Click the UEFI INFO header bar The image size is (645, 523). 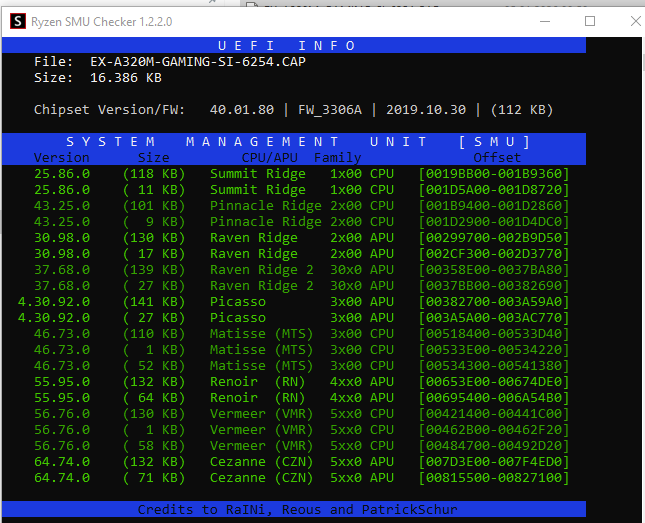[x=294, y=45]
